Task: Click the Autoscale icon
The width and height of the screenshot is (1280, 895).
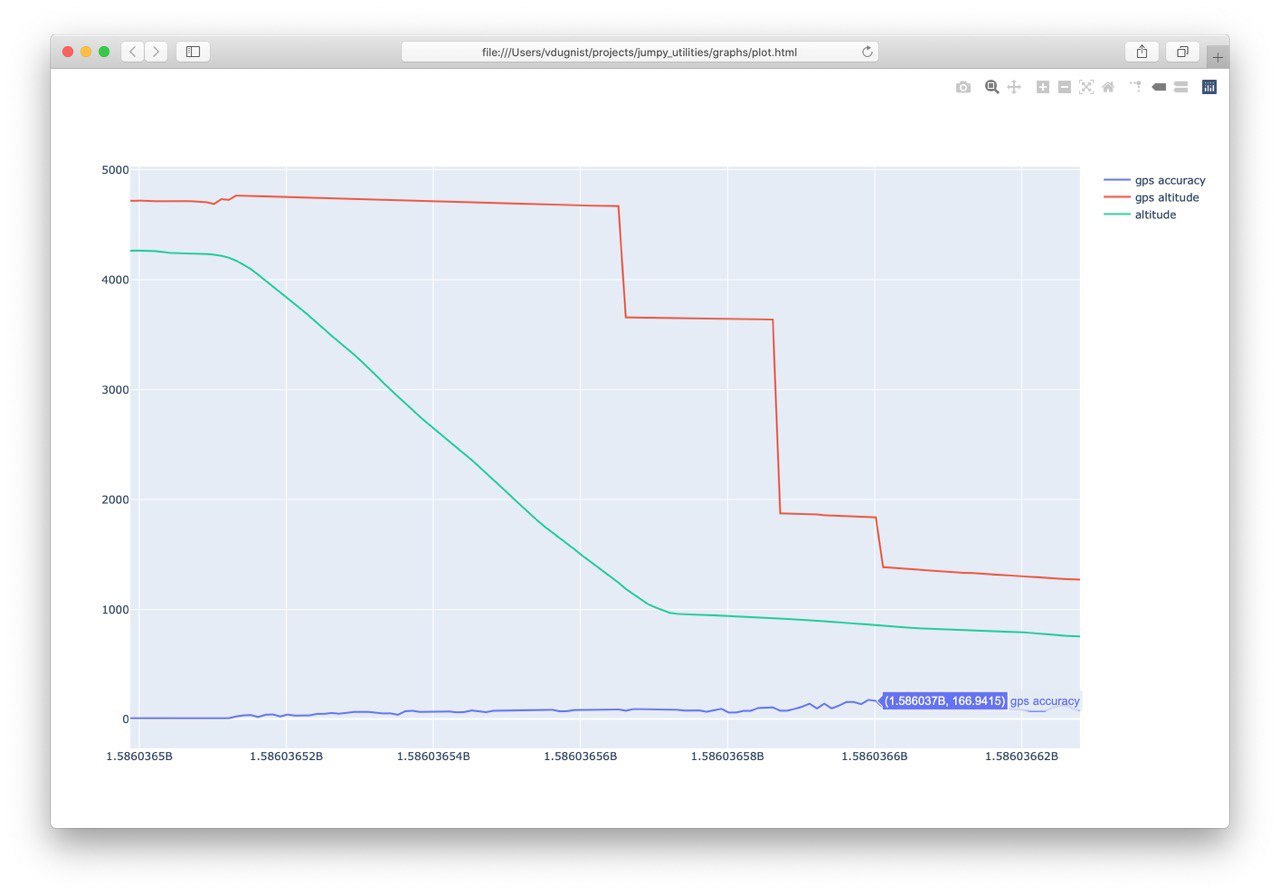Action: (1086, 88)
